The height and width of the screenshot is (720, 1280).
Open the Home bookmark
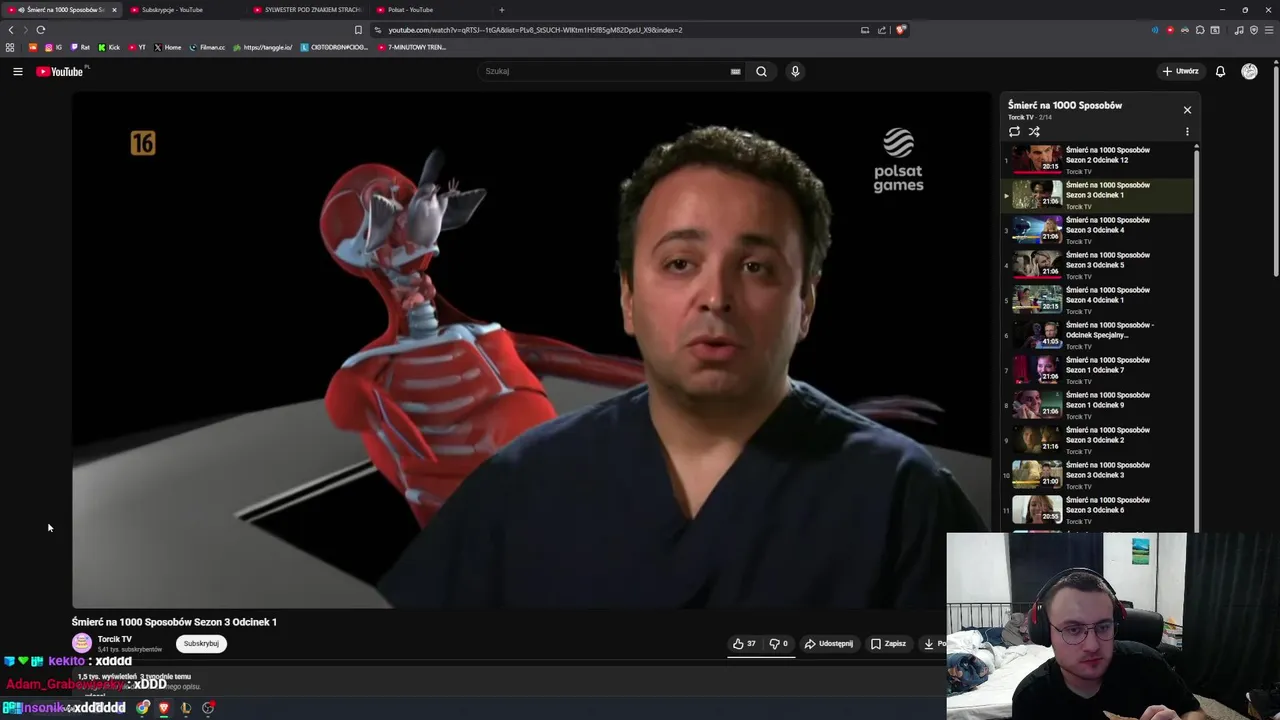(168, 47)
